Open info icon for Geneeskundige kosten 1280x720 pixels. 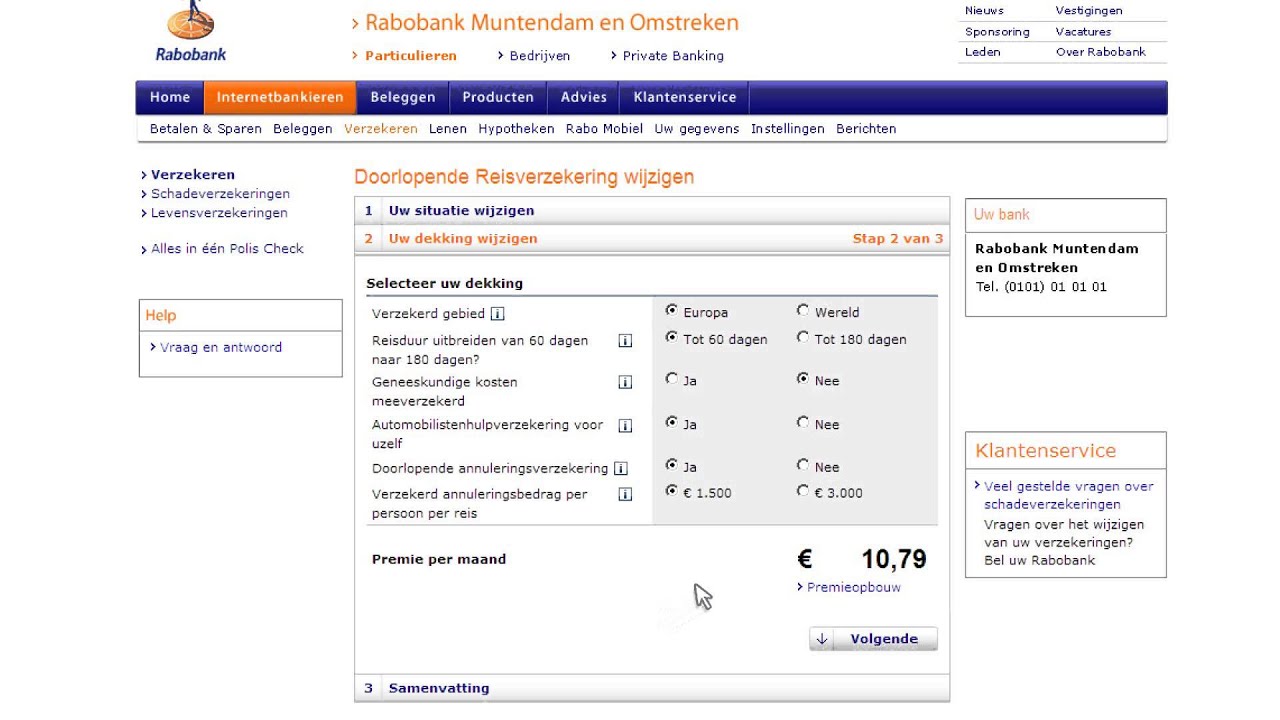tap(625, 382)
